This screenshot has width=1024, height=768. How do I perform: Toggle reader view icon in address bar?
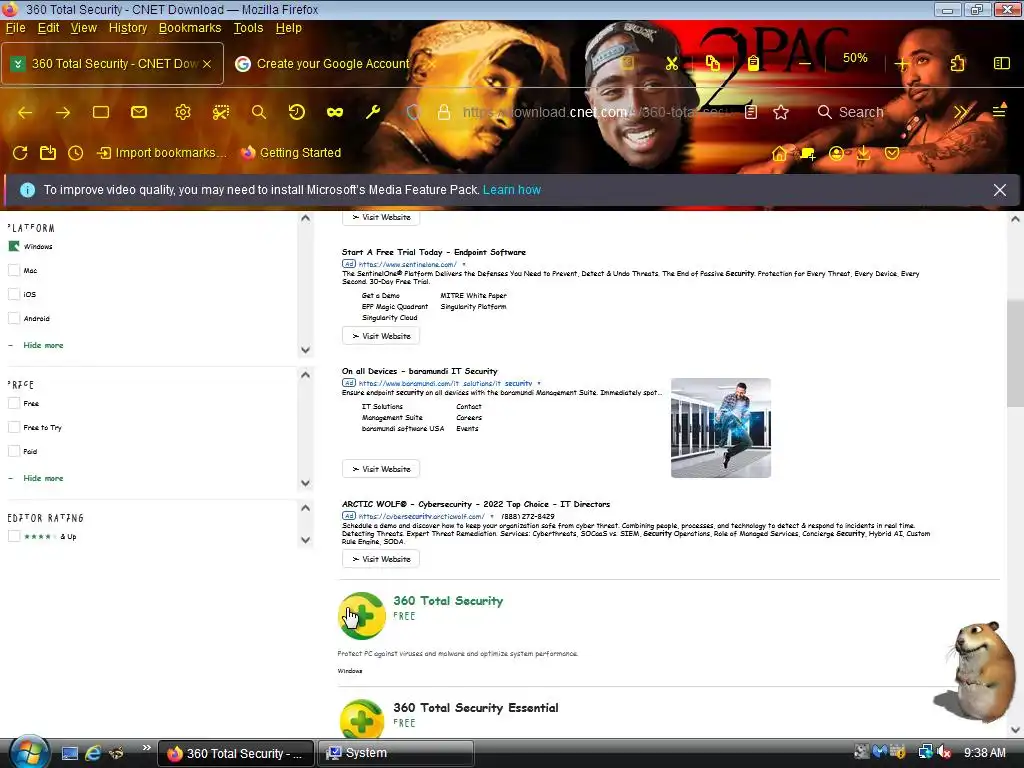[x=751, y=112]
